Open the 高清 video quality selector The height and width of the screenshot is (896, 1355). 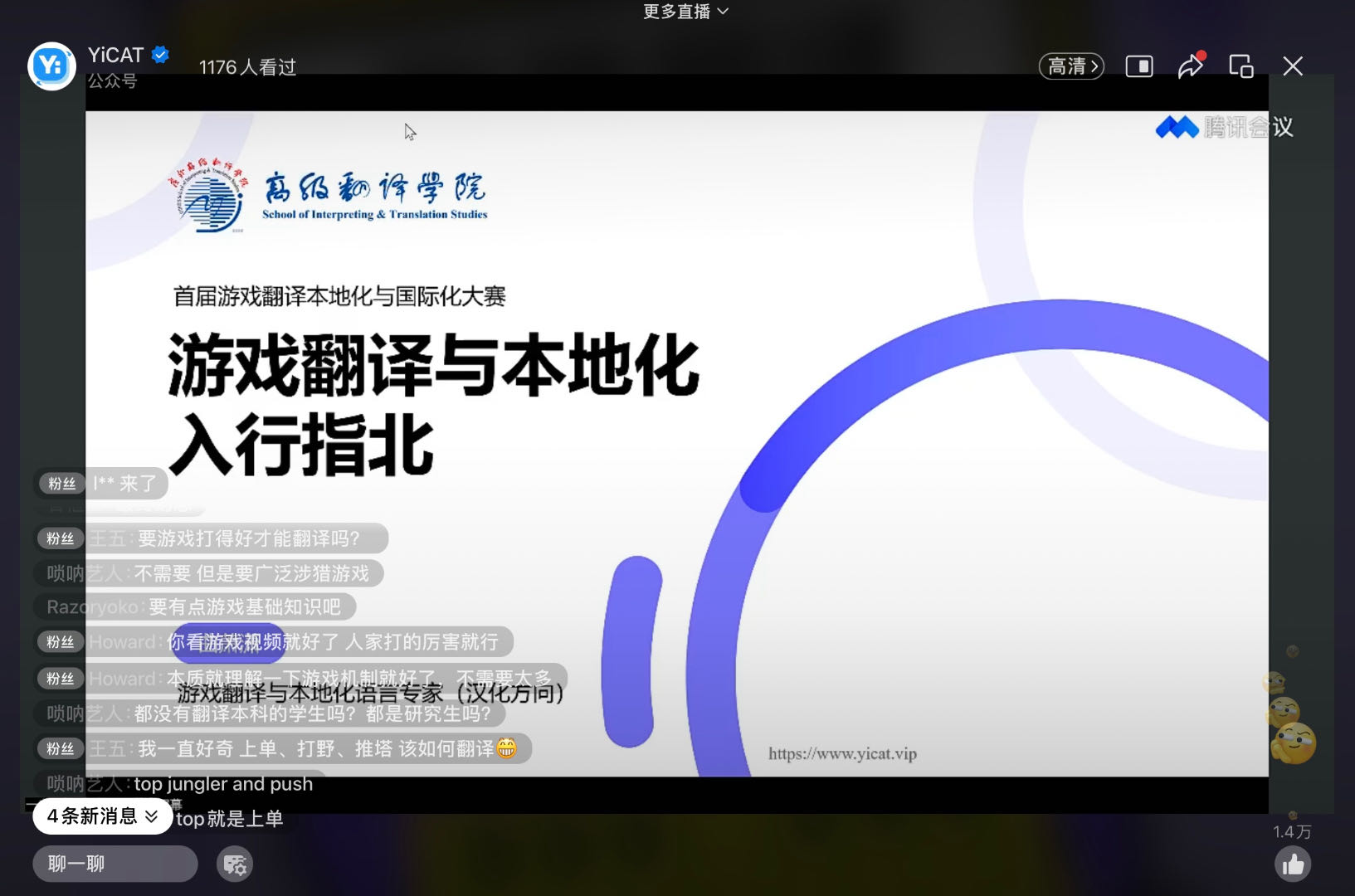(x=1071, y=66)
